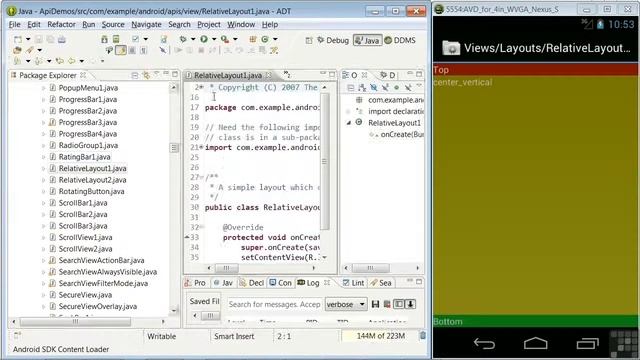Switch to the Debug perspective

pos(333,40)
